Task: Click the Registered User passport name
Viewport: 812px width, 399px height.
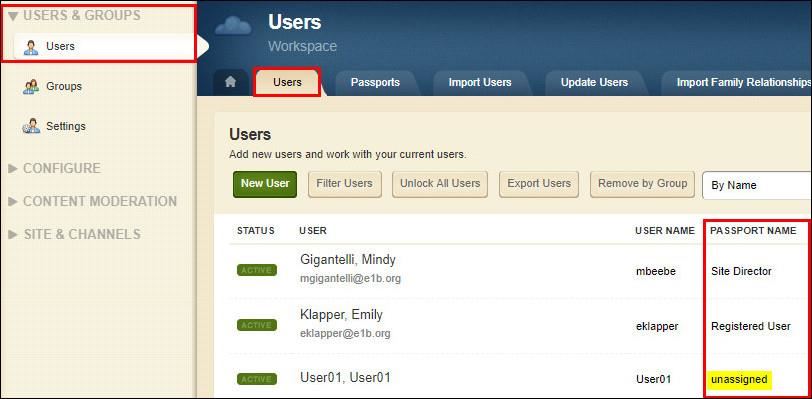Action: pos(751,326)
